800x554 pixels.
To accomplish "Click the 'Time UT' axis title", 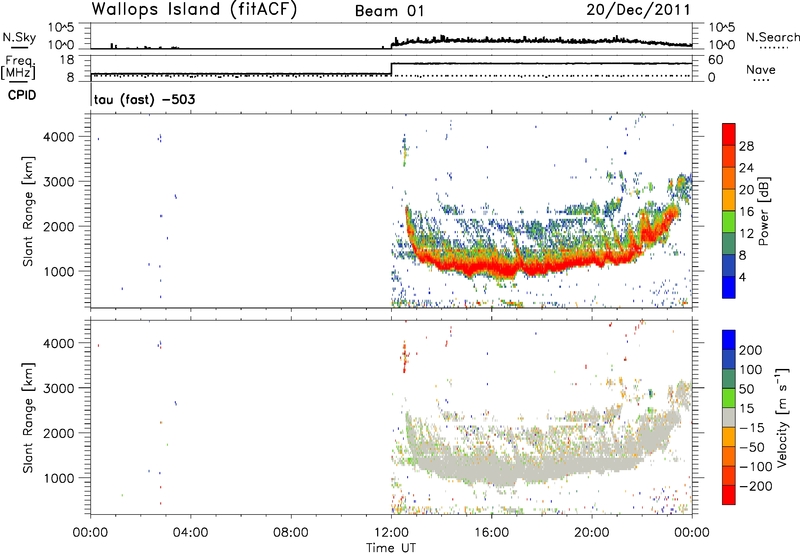I will pos(391,548).
